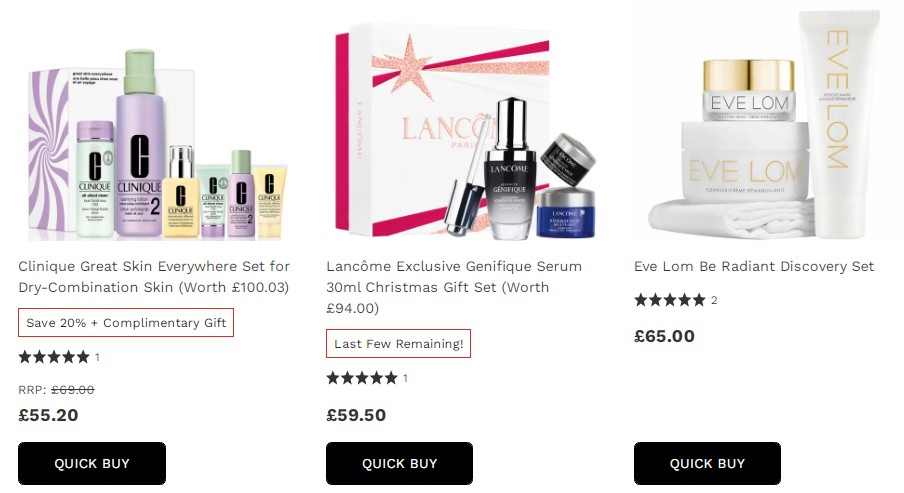Viewport: 904px width, 493px height.
Task: Click the Clinique review count number
Action: pos(97,357)
